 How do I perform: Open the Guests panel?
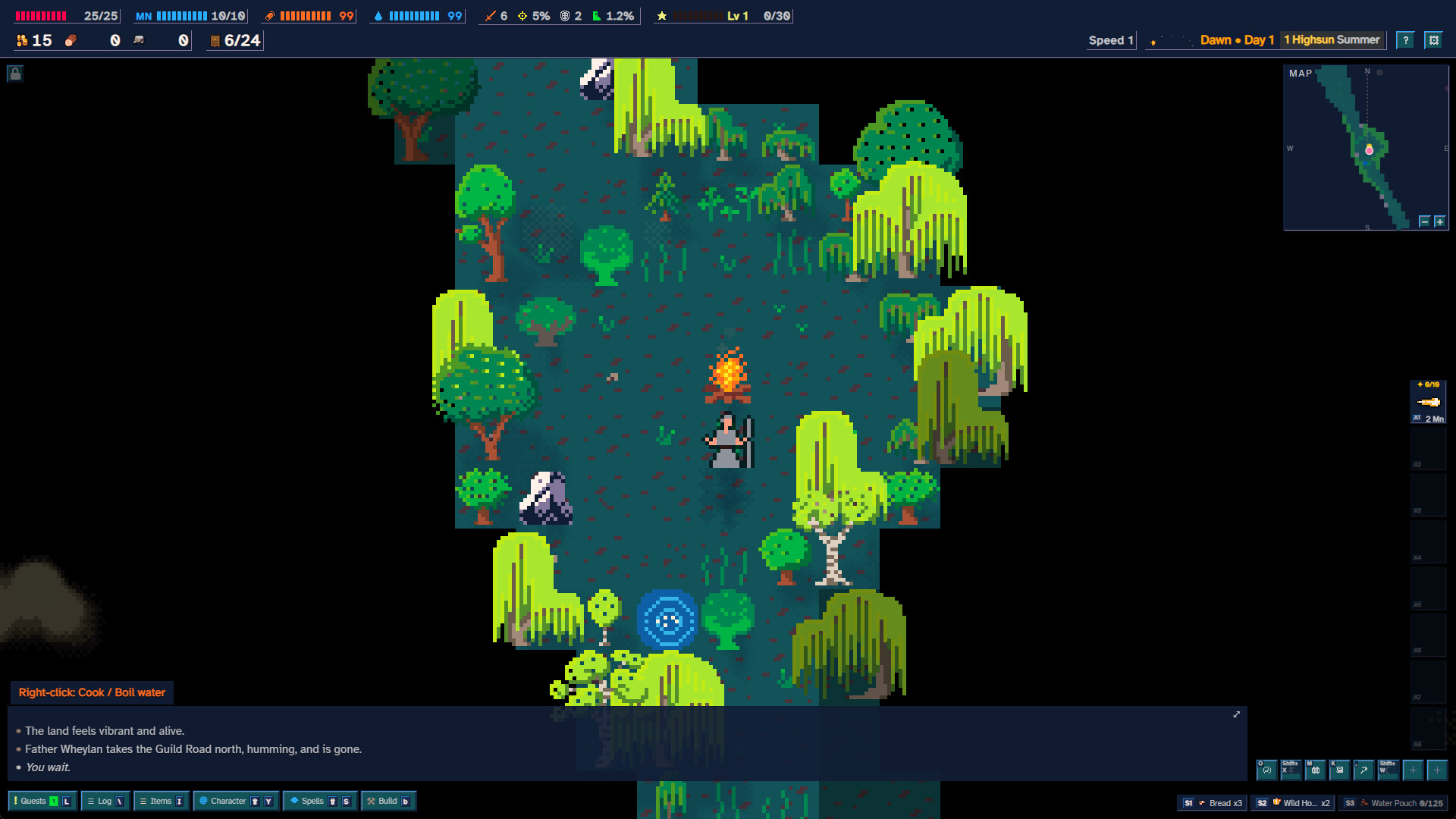[42, 801]
